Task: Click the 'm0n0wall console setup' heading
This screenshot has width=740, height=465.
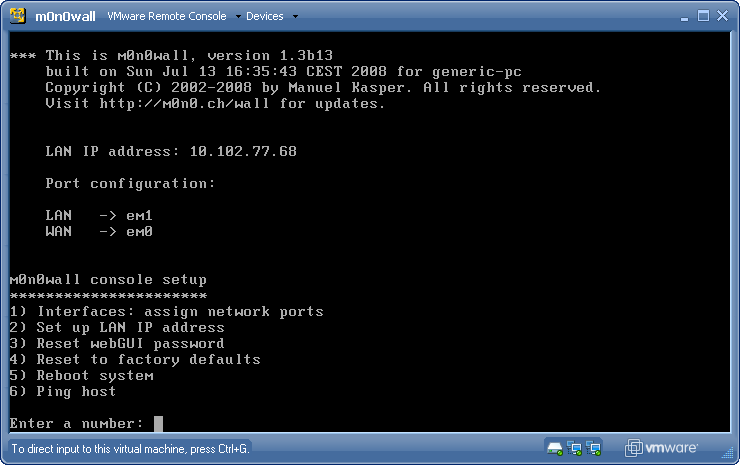Action: point(108,280)
